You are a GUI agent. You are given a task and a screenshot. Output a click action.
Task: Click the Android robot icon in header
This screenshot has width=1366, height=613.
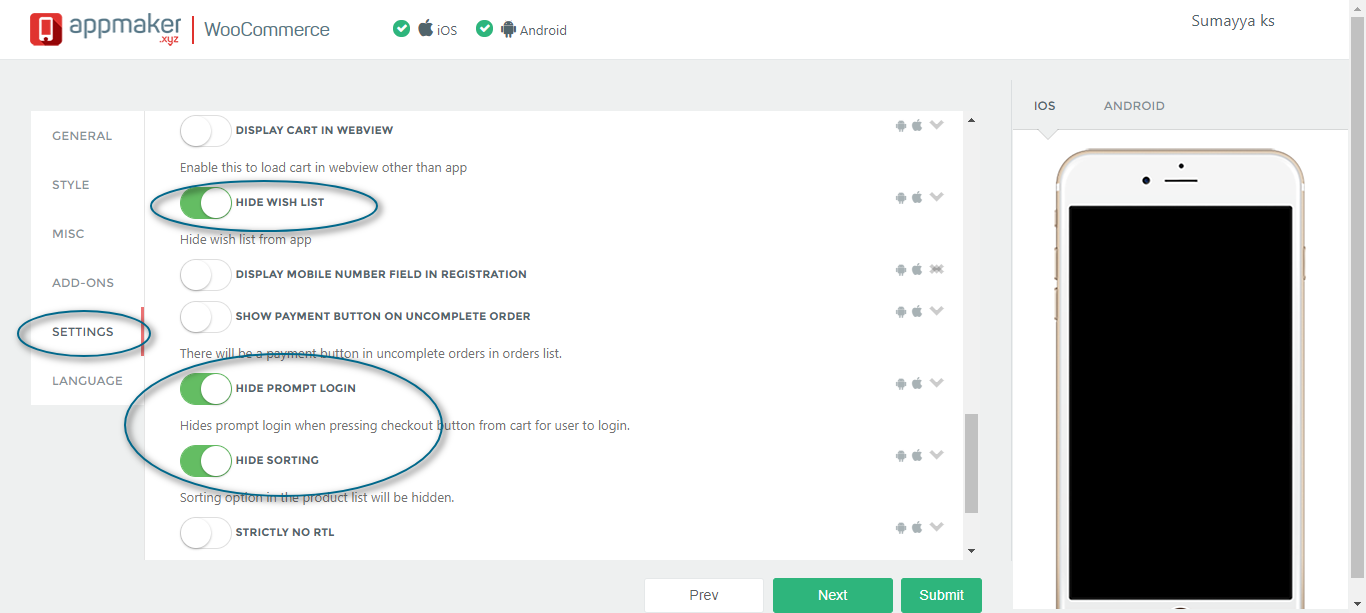tap(509, 29)
